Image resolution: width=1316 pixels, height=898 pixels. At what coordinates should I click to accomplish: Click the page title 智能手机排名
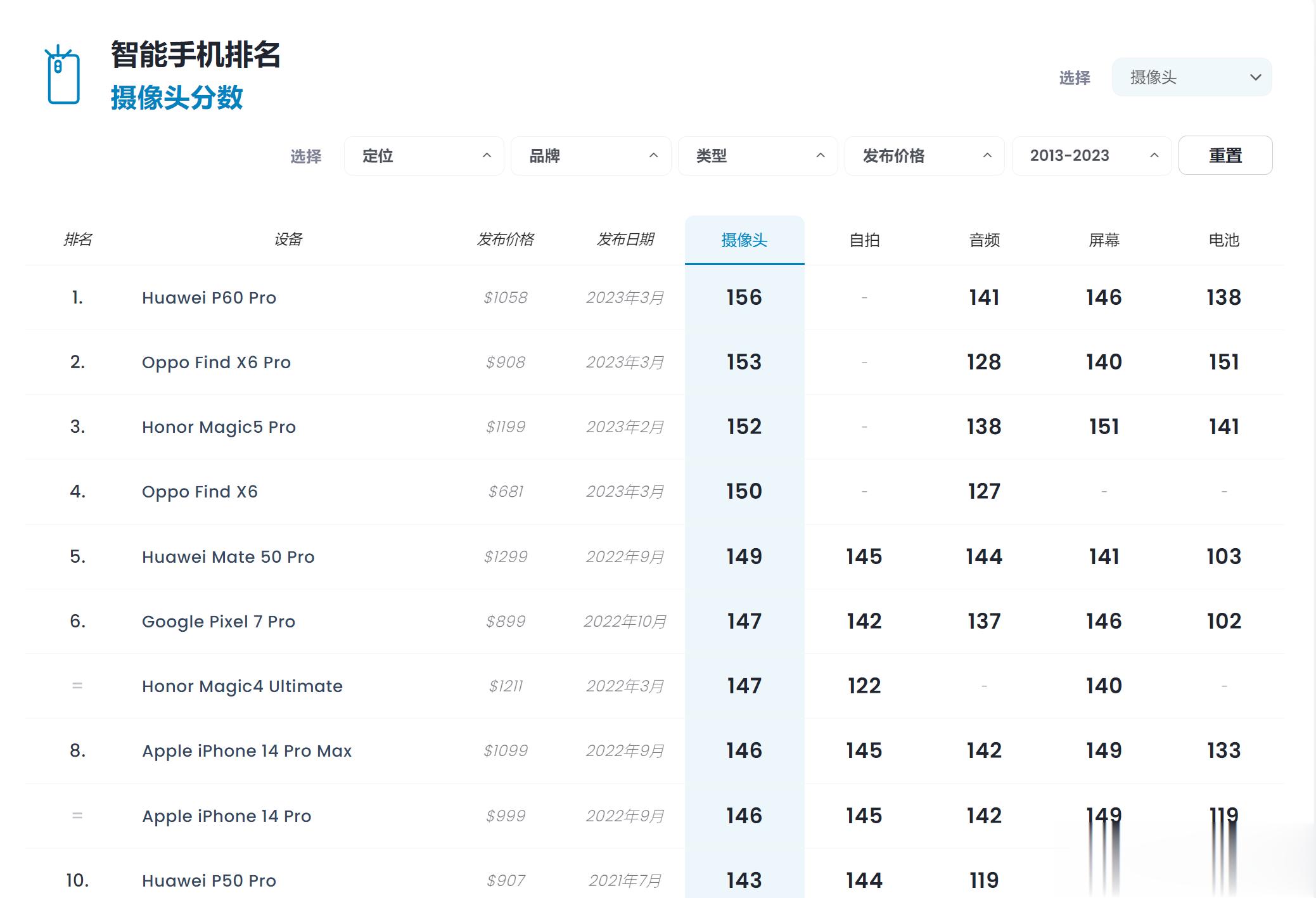(196, 55)
